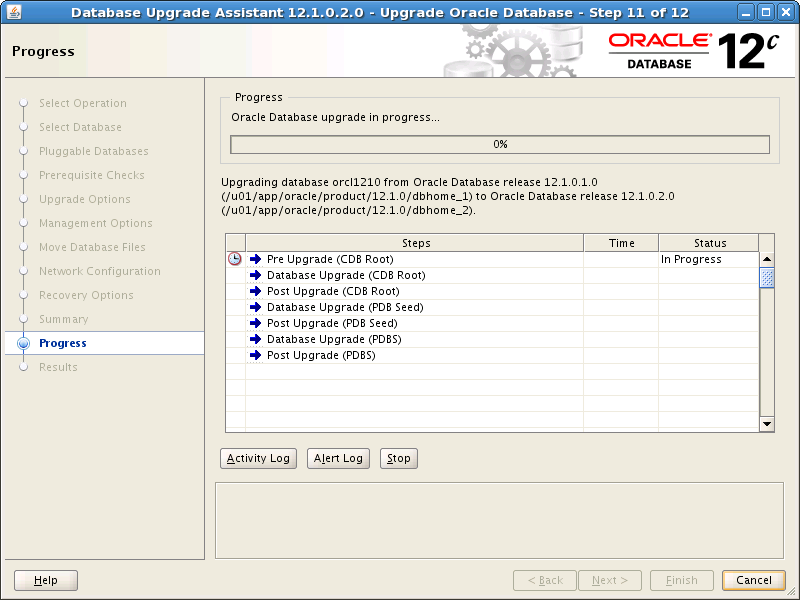Viewport: 800px width, 600px height.
Task: Click the disabled Next button
Action: click(610, 580)
